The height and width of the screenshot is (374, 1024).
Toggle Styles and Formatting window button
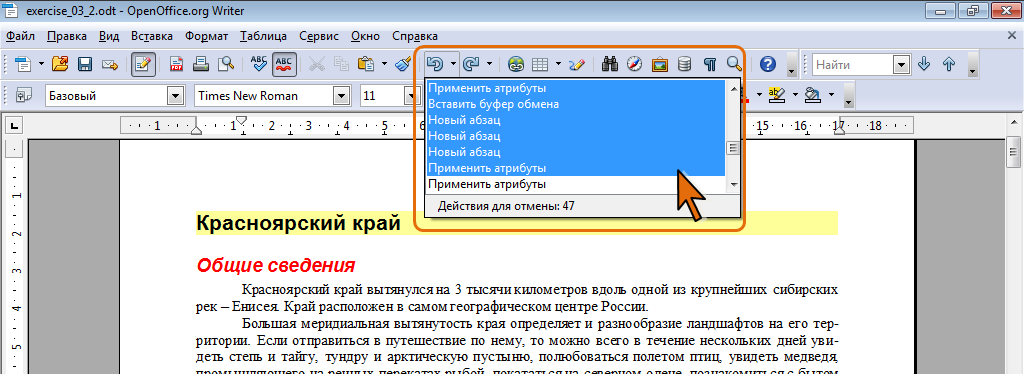[24, 95]
